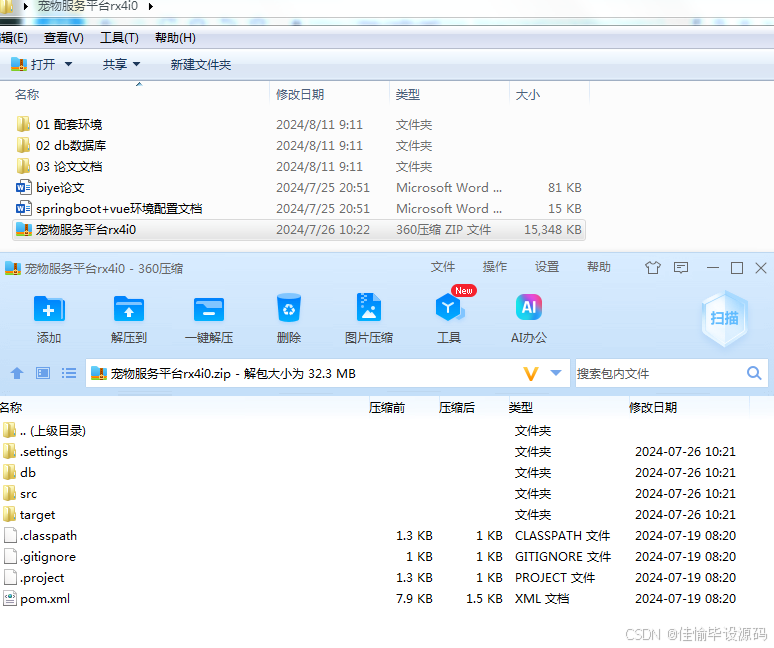The image size is (774, 648).
Task: Open the feedback message icon in title bar
Action: [681, 268]
